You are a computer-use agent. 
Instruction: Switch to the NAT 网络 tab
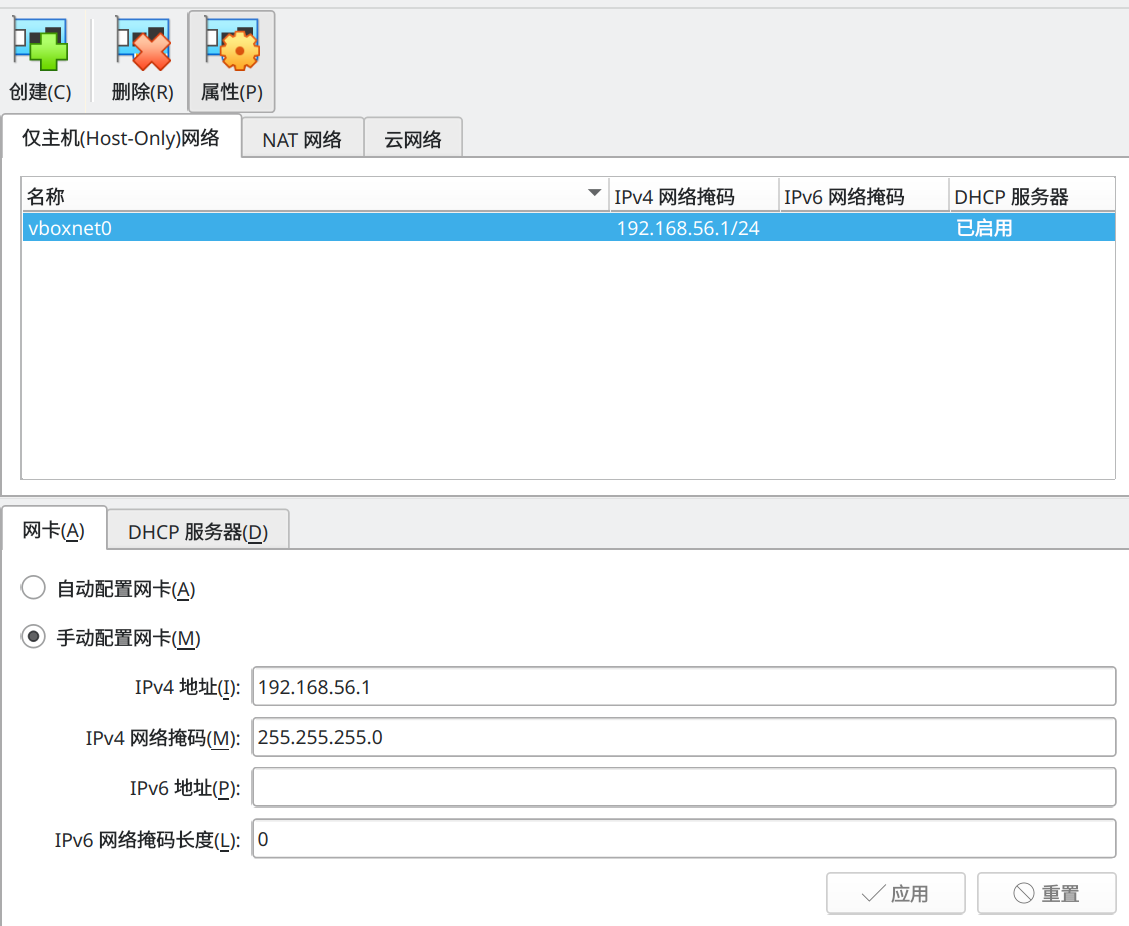pyautogui.click(x=302, y=139)
